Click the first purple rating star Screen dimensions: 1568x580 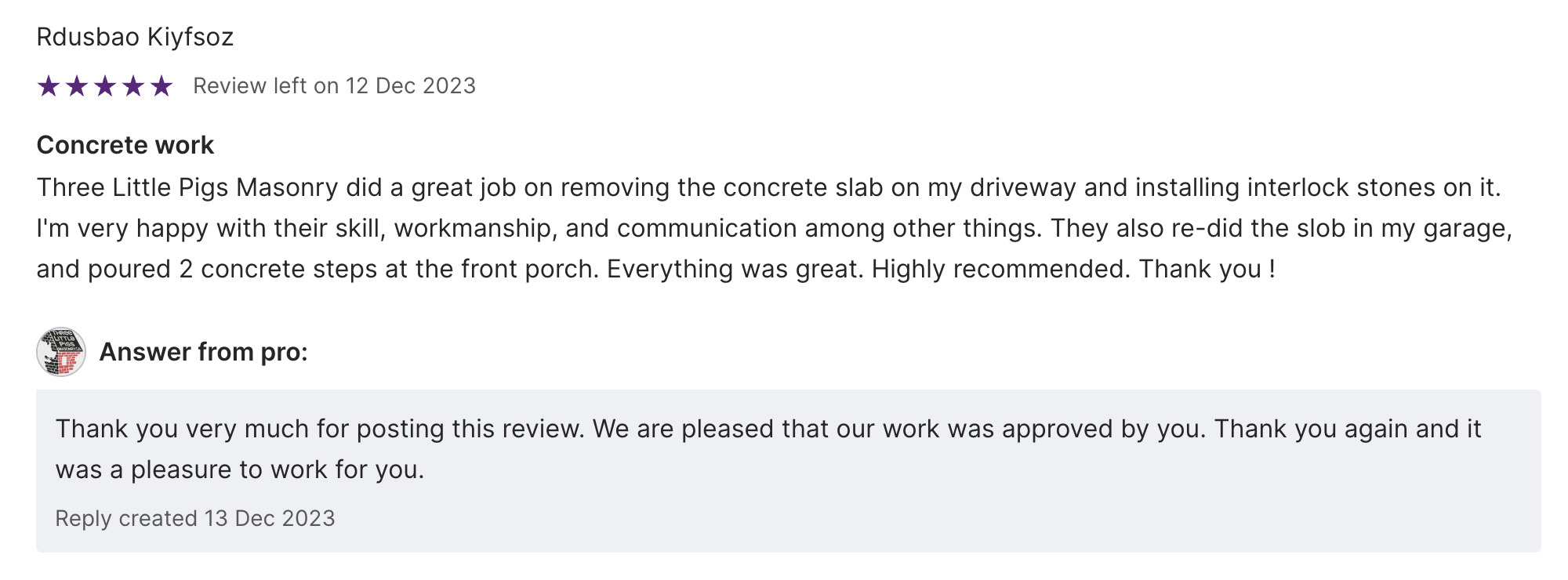pos(49,85)
